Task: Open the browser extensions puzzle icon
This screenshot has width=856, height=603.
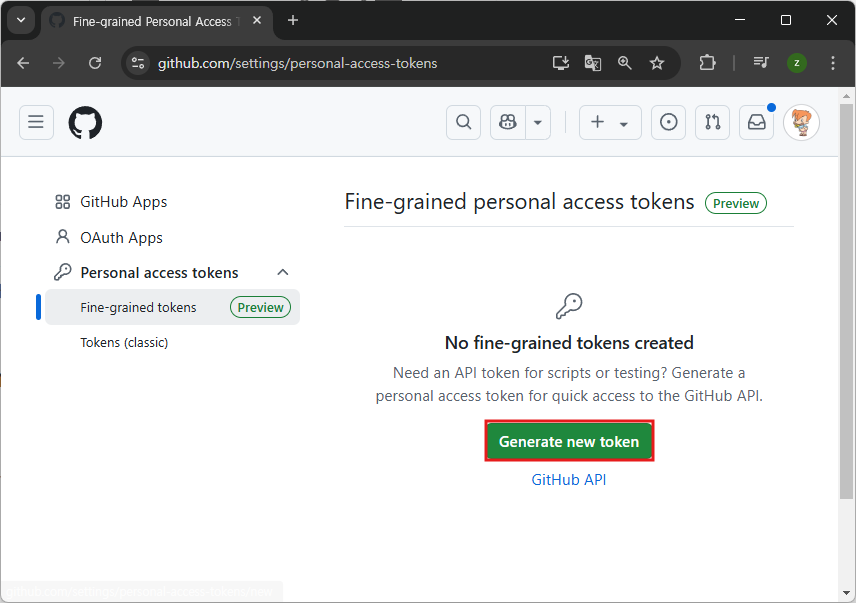Action: click(708, 63)
